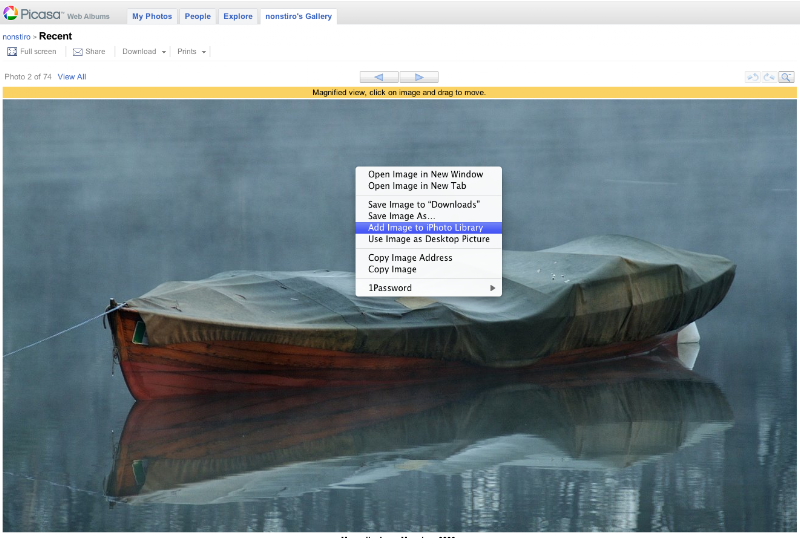Click the Picasa logo icon
The width and height of the screenshot is (800, 538).
[11, 13]
